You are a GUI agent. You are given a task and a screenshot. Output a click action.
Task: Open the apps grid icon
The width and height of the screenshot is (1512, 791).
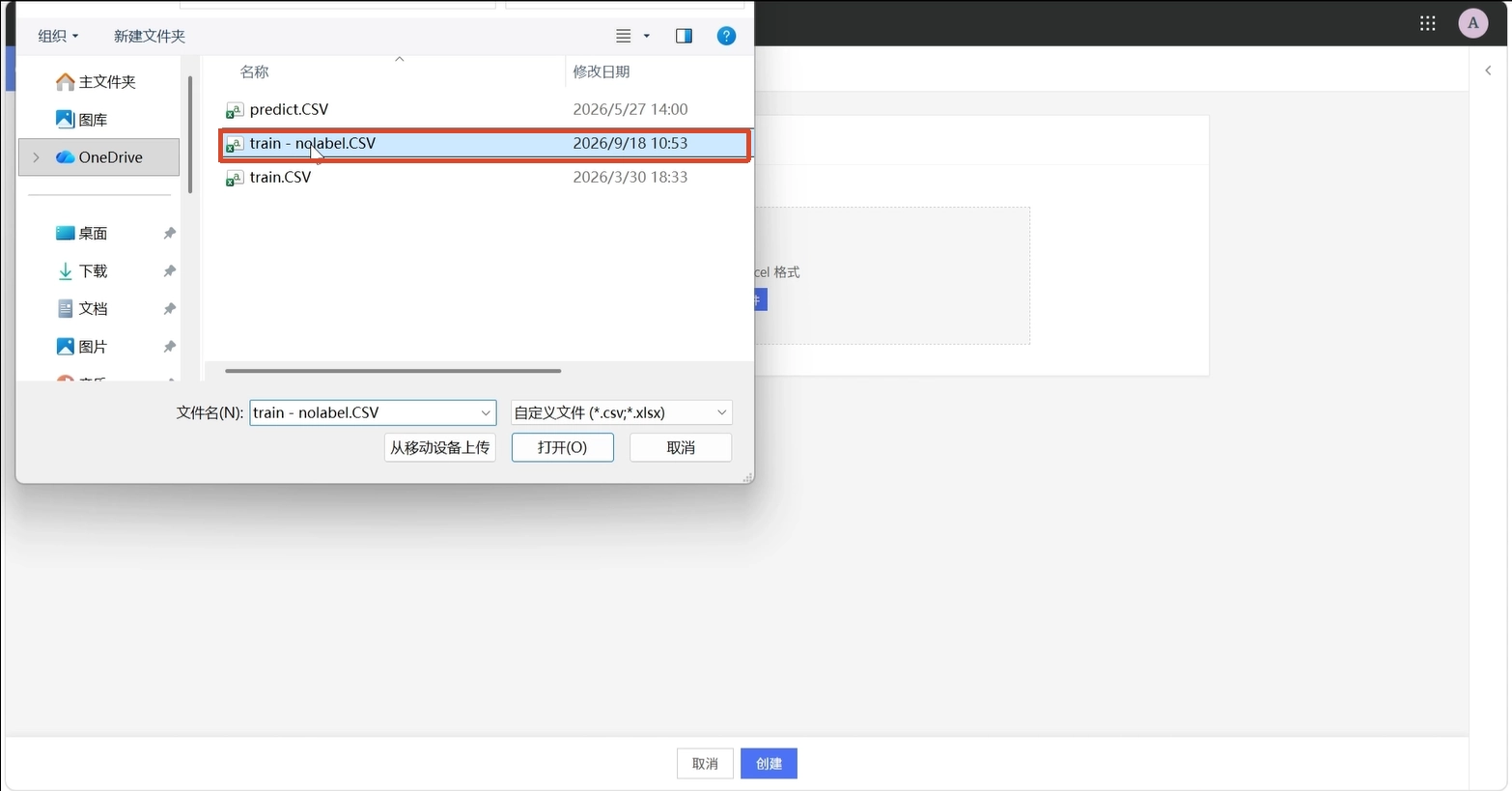1427,23
